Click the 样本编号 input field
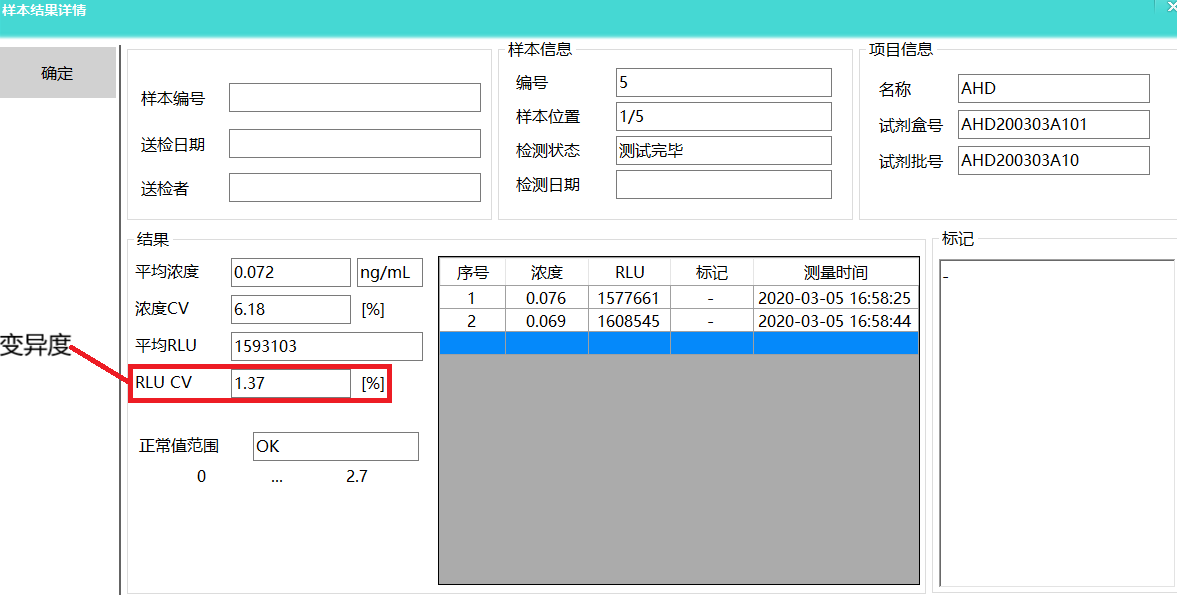 pyautogui.click(x=354, y=98)
